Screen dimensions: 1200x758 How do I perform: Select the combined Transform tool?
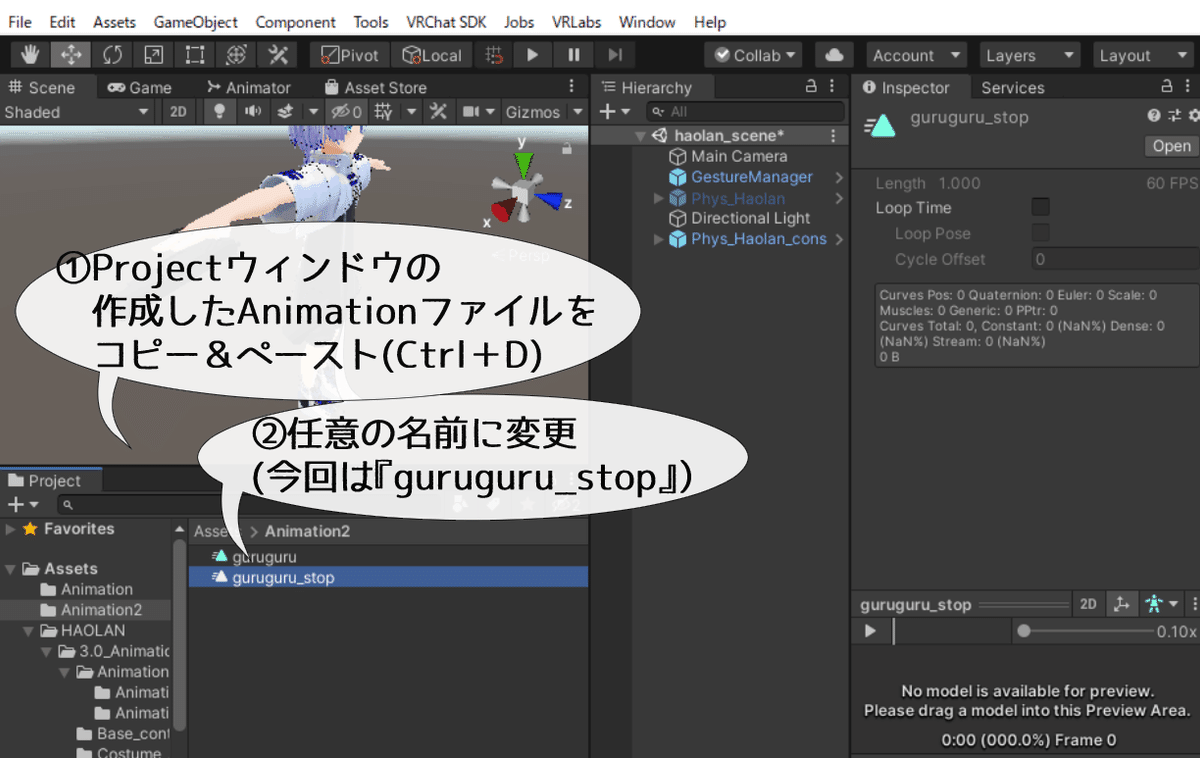(236, 55)
